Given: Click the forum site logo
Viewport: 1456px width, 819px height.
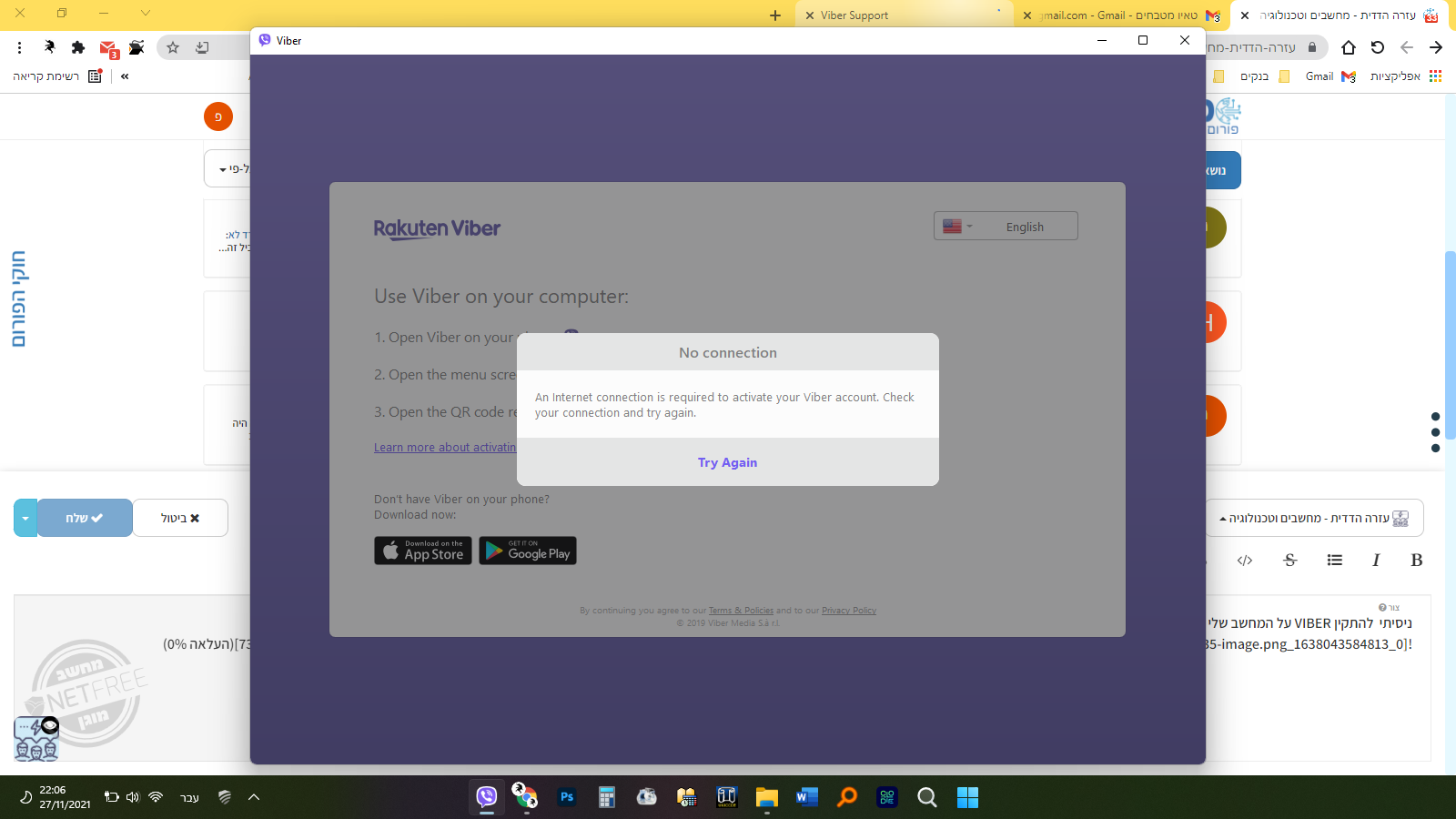Looking at the screenshot, I should (1223, 116).
